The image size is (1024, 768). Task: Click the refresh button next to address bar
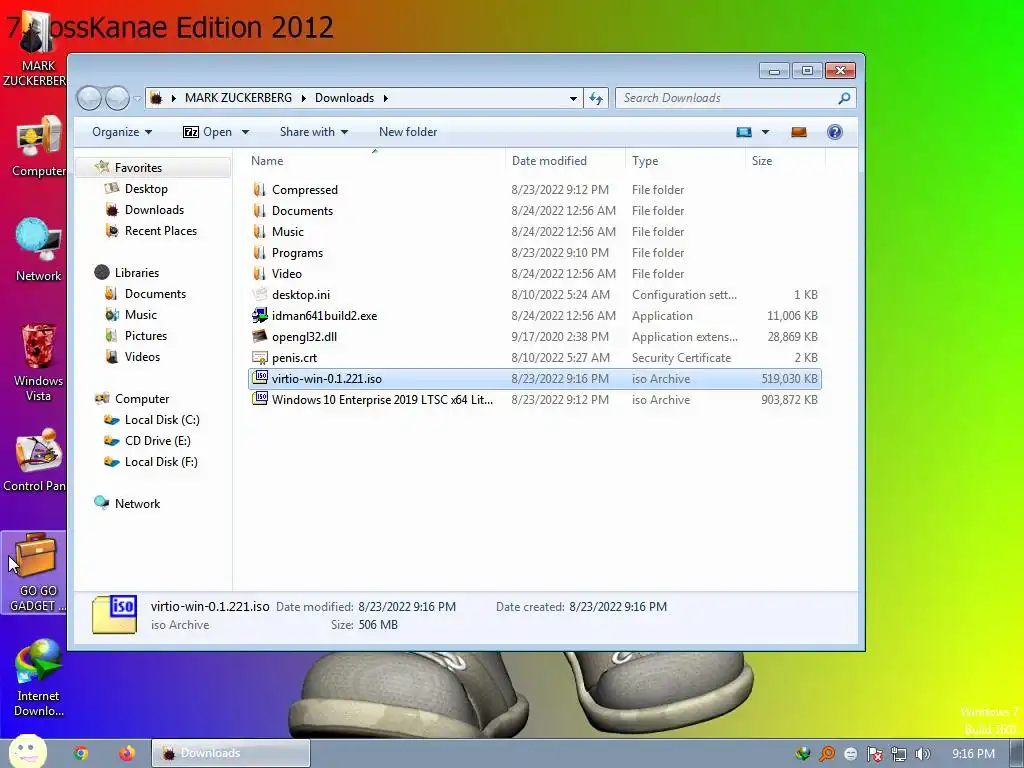coord(596,98)
